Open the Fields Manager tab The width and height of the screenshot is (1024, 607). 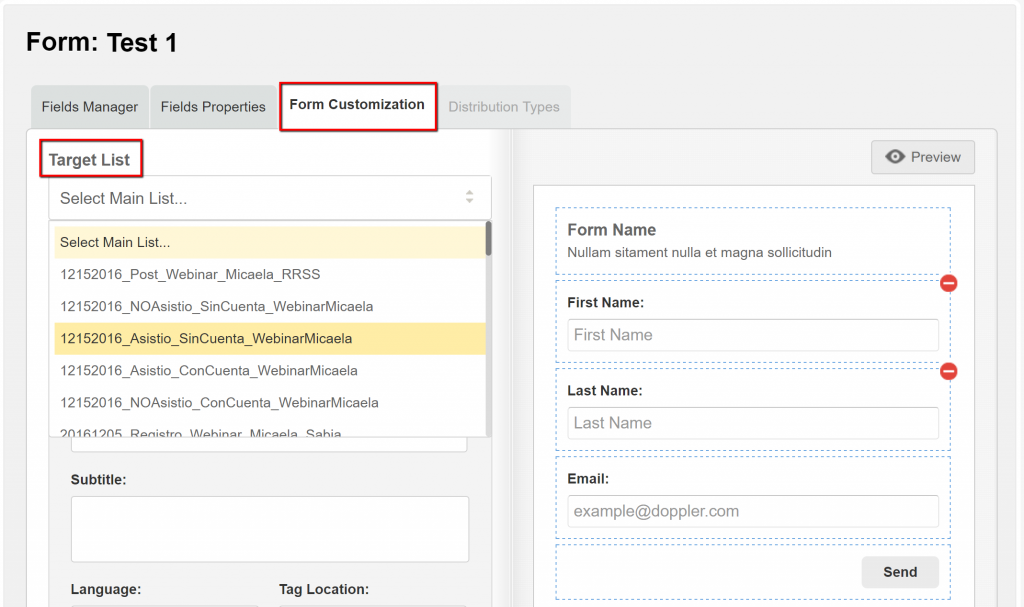(x=89, y=107)
